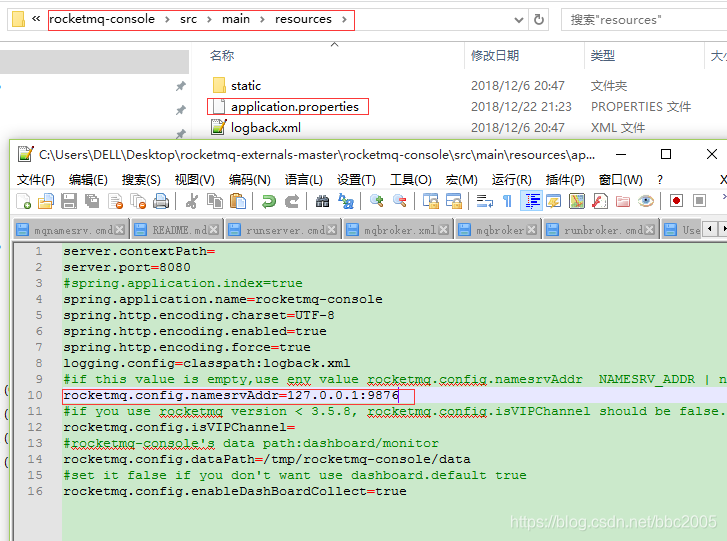Toggle show all characters pilcrow button
The image size is (727, 541).
(x=508, y=202)
